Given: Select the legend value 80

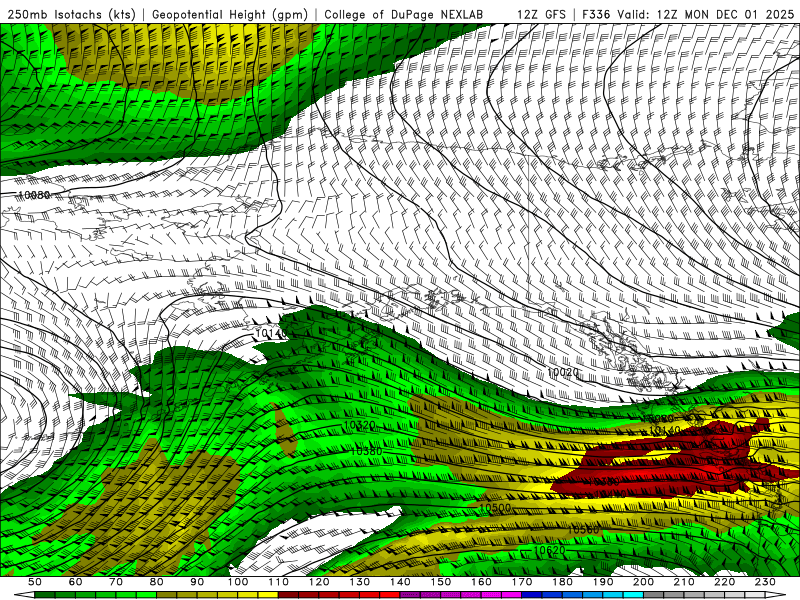Looking at the screenshot, I should pos(156,582).
